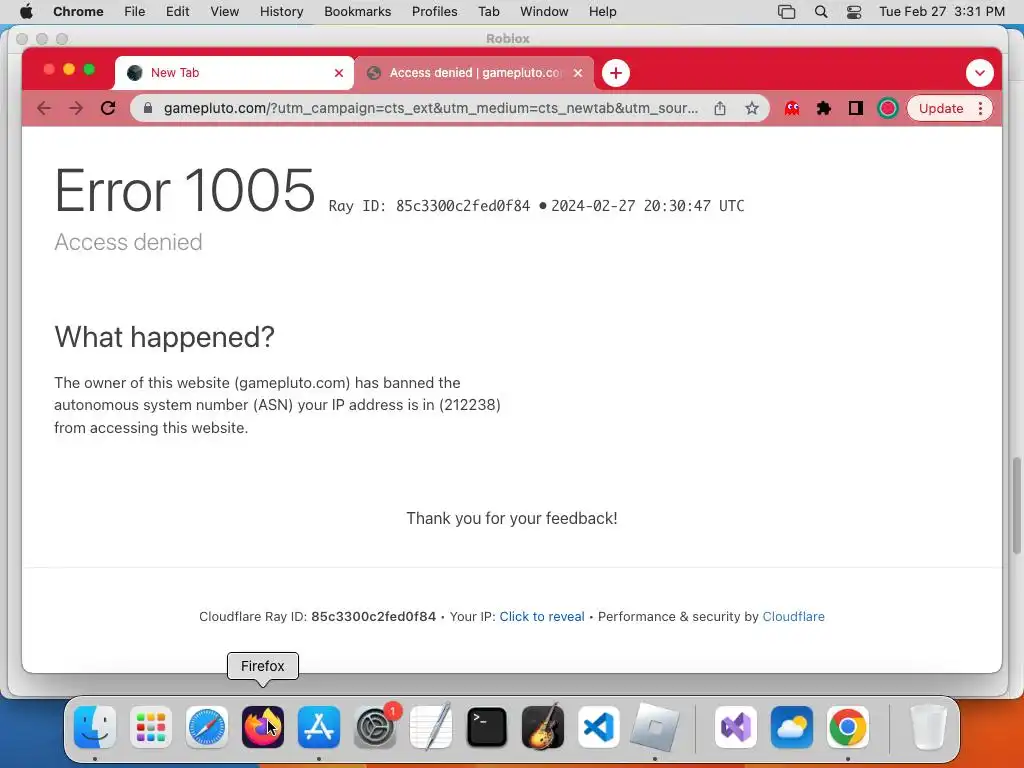
Task: Open Control Center in the menu bar
Action: point(854,12)
